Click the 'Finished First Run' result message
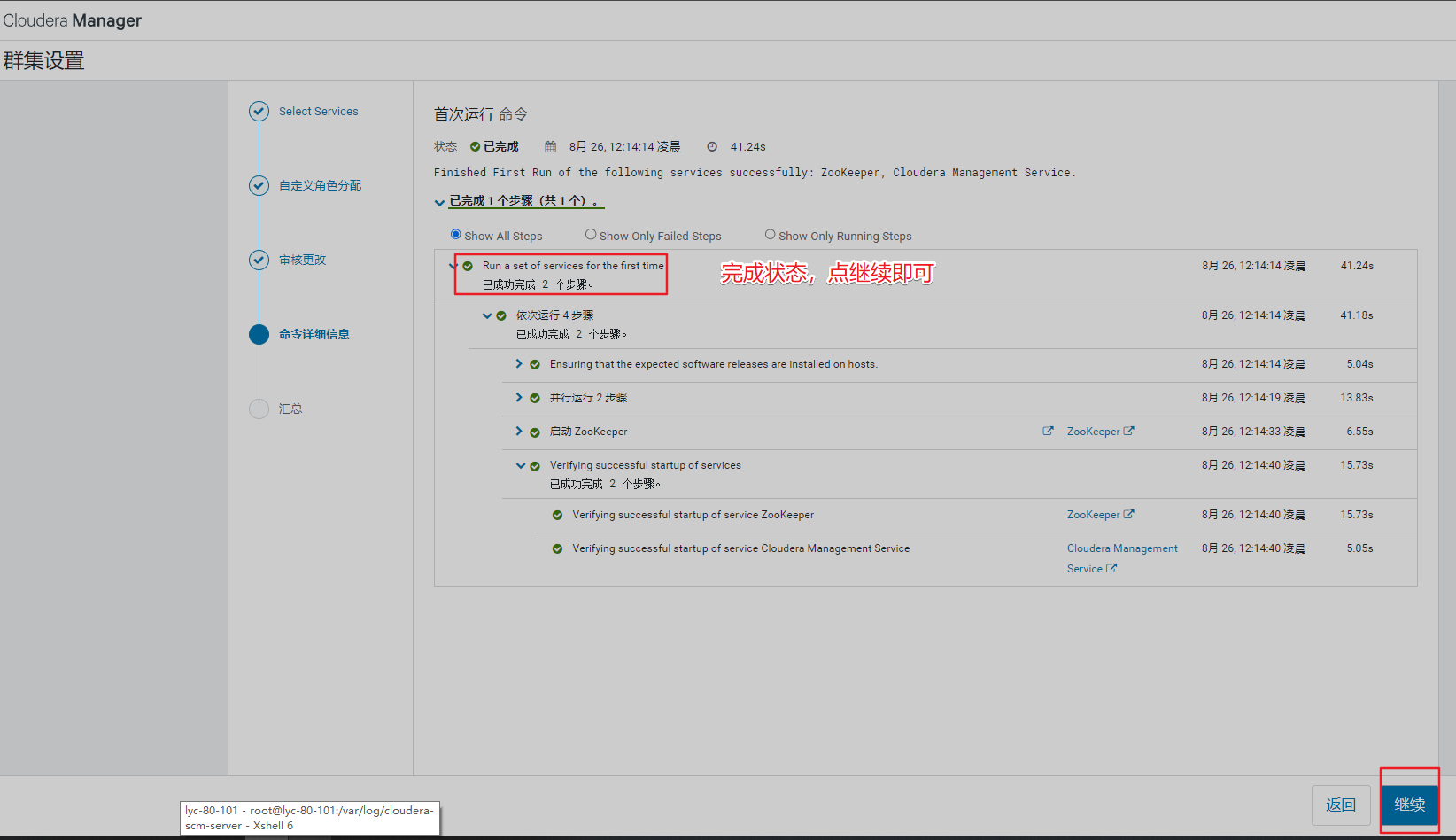 point(755,173)
